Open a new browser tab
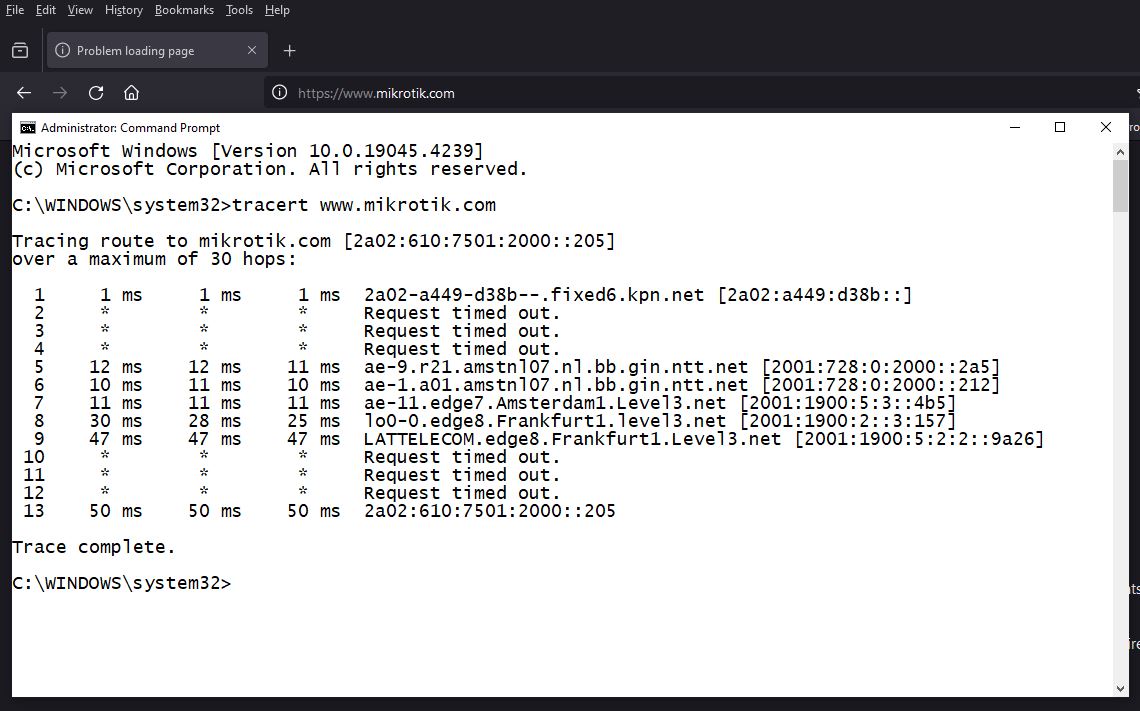Screen dimensions: 1140x711 pos(289,51)
